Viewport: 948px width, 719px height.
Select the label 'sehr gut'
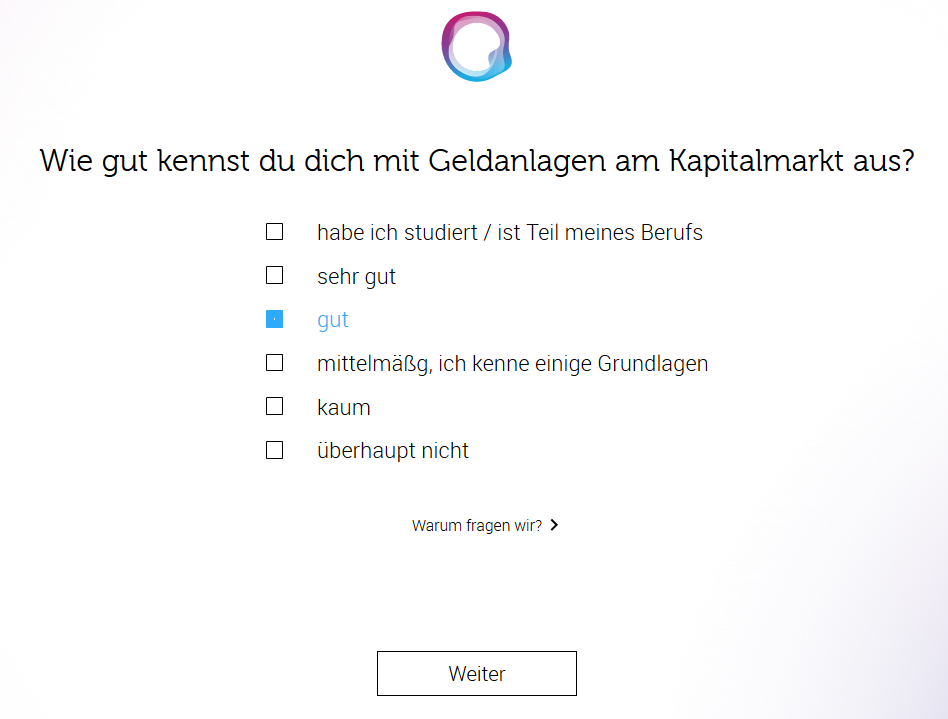coord(356,276)
